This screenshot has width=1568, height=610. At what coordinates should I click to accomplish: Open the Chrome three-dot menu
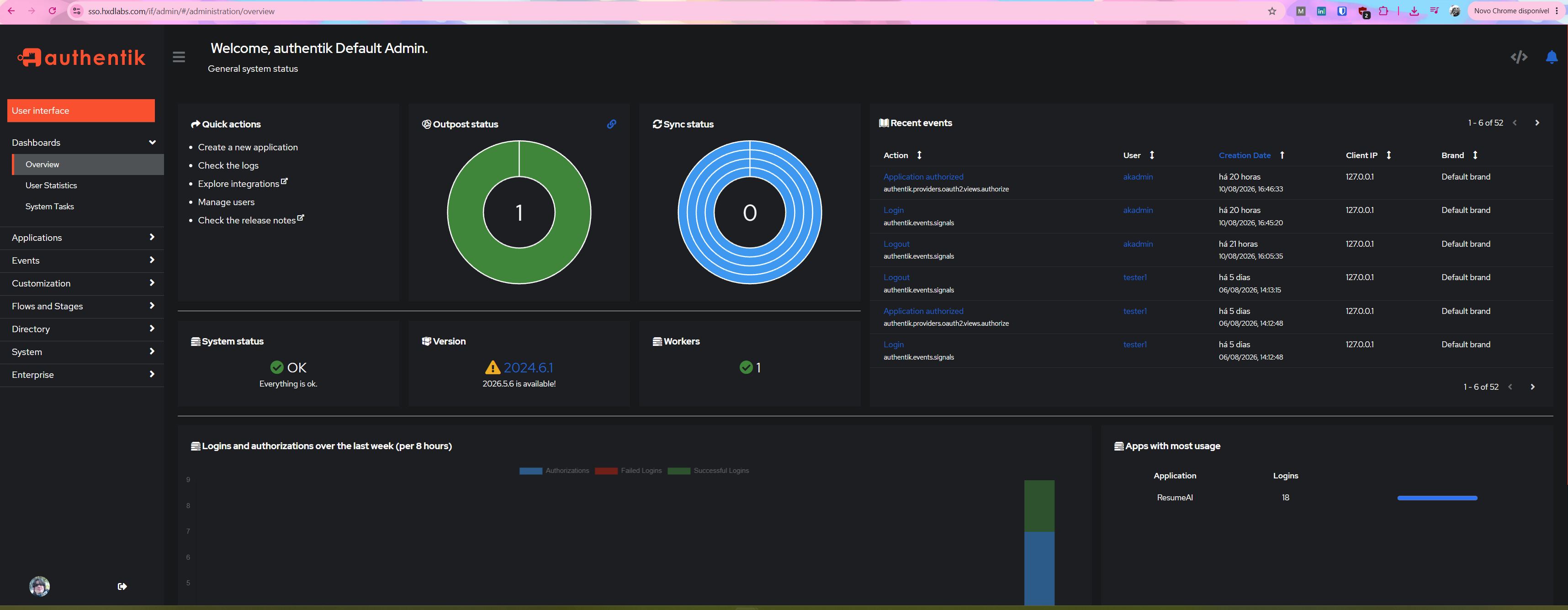point(1557,11)
